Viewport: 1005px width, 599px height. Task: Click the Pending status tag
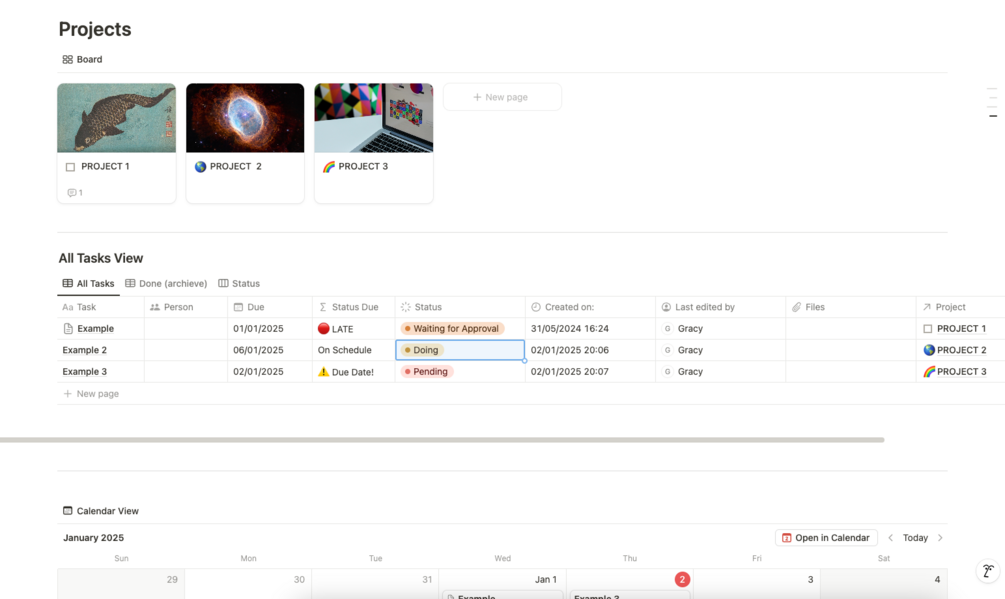[427, 372]
